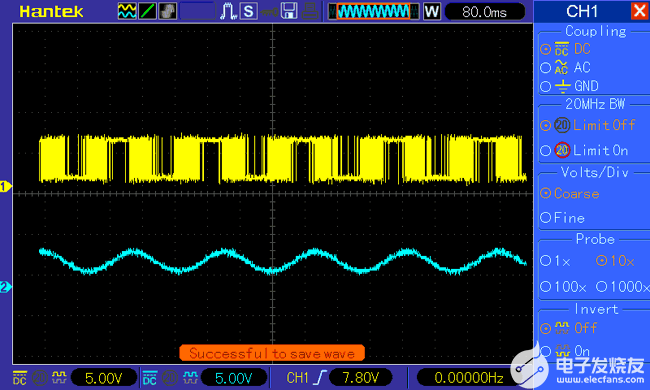Click the sine wave display icon
Viewport: 650px width, 390px height.
pos(127,11)
